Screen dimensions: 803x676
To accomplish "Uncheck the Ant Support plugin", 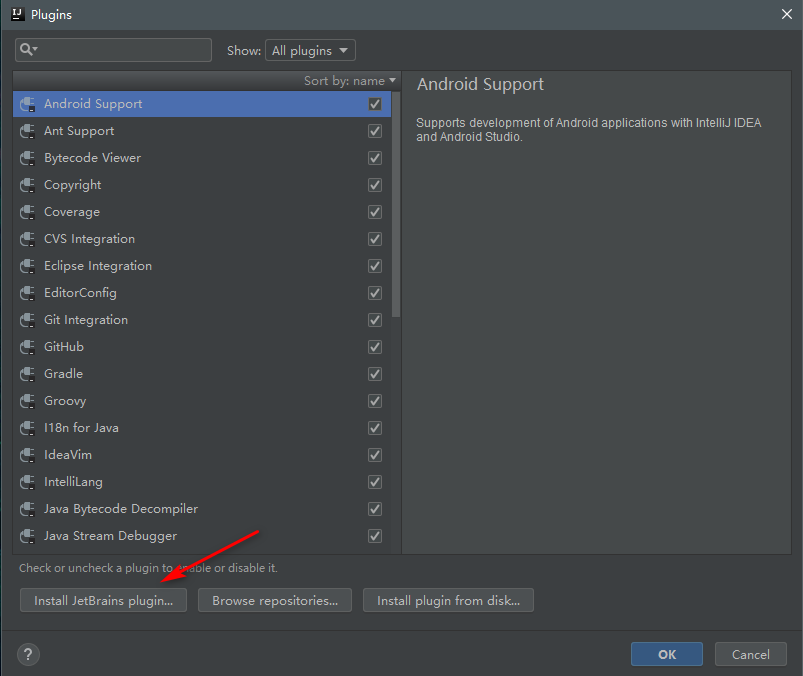I will point(375,131).
